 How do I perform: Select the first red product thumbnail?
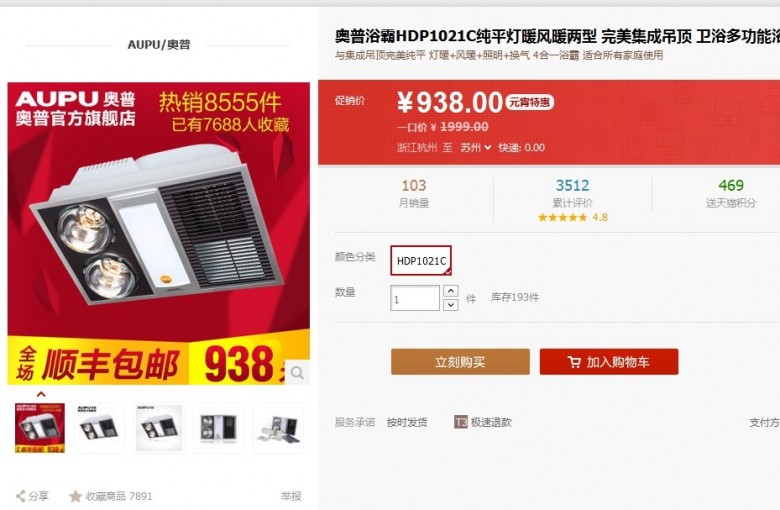(40, 428)
